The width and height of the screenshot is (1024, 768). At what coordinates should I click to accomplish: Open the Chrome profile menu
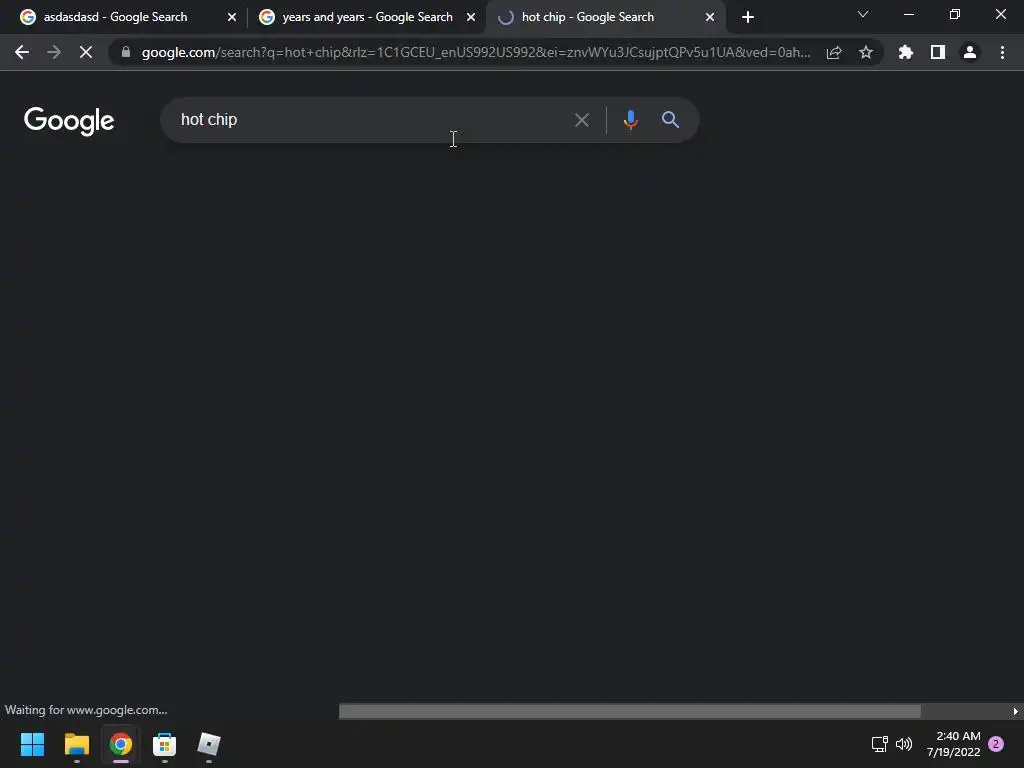coord(970,52)
